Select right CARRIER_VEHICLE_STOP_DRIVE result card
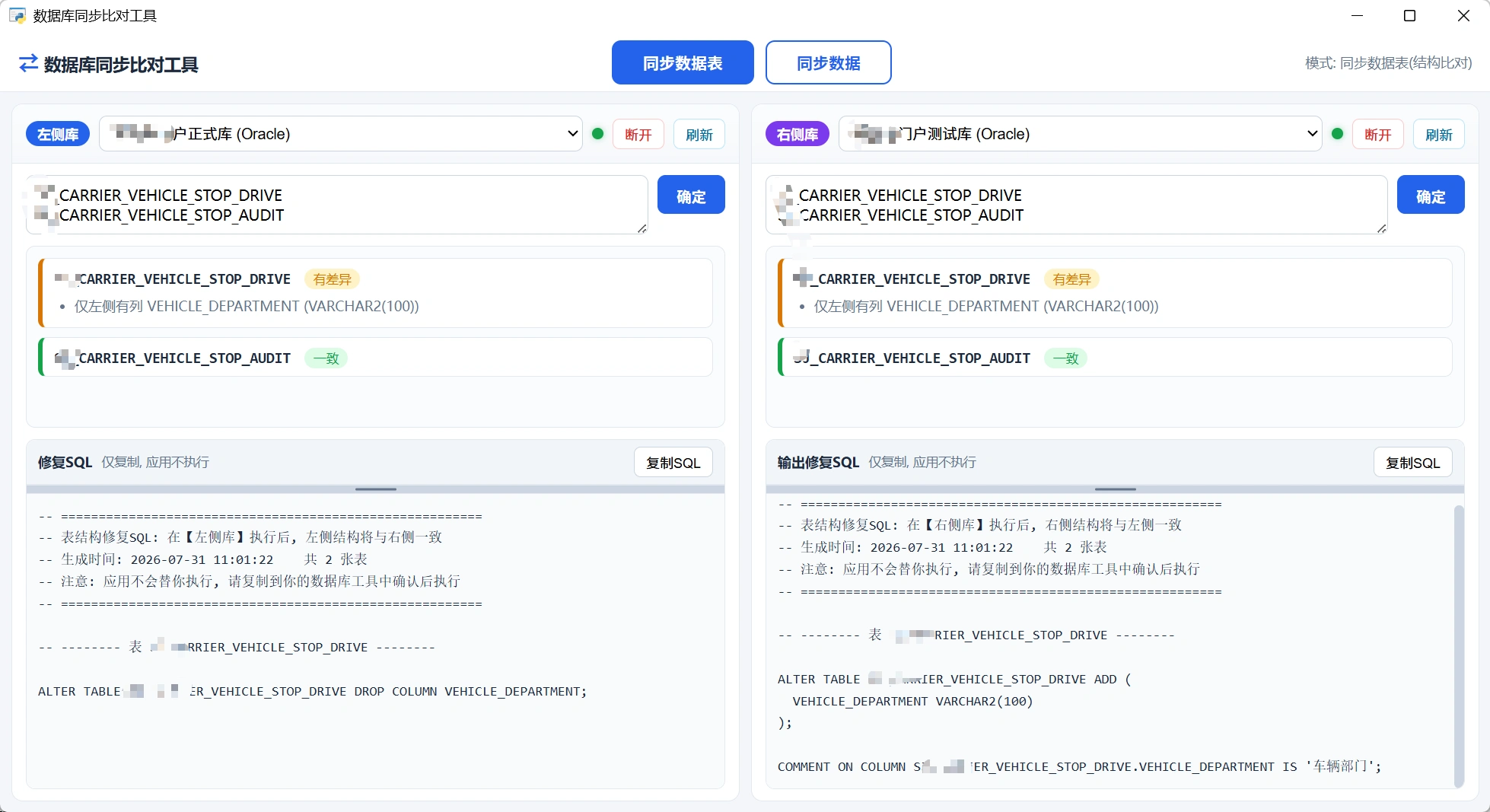 coord(1116,293)
